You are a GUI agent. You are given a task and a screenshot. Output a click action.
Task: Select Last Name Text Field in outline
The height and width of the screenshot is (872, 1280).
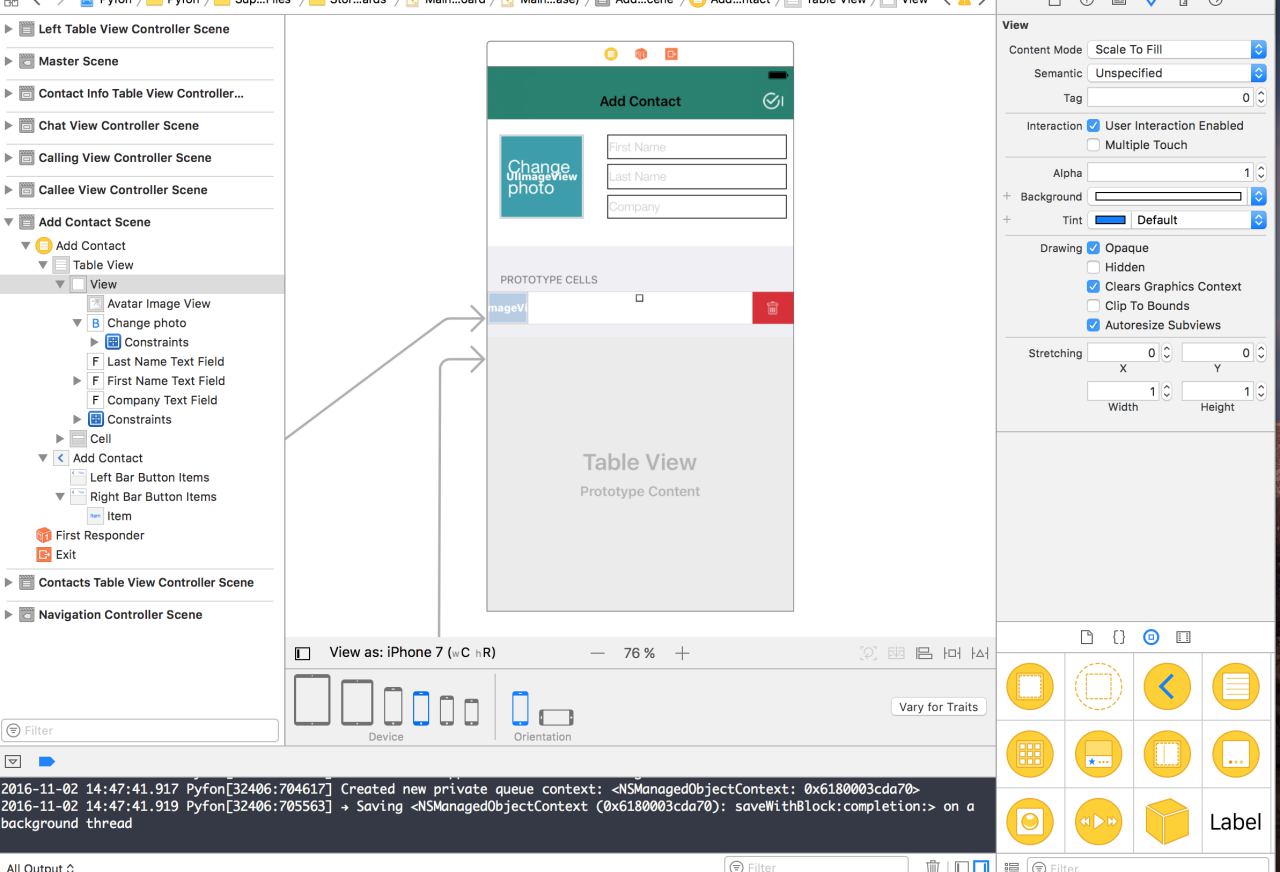(156, 361)
